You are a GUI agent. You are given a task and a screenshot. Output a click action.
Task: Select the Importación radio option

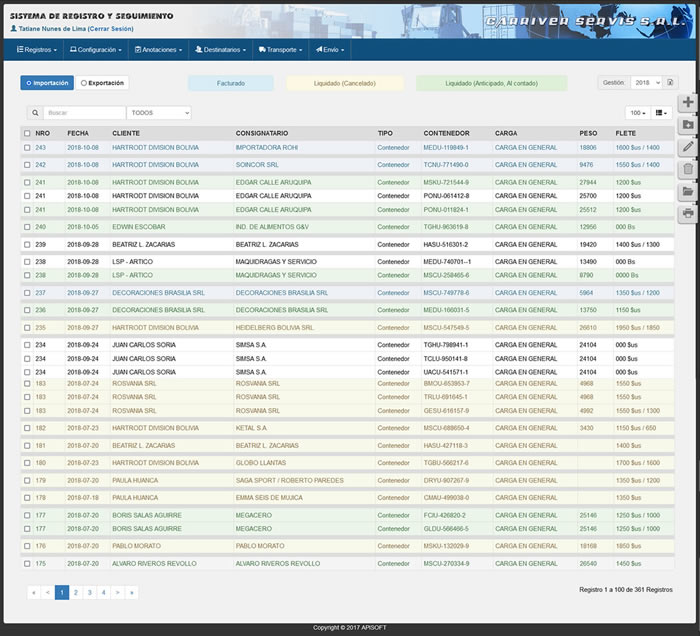pos(47,83)
